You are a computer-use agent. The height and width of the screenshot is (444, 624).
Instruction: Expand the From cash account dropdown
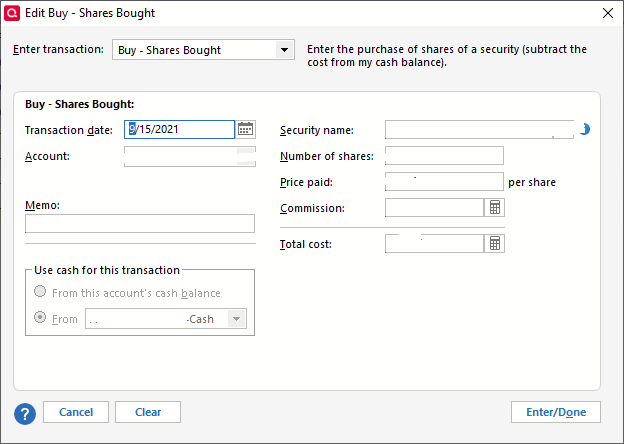[x=237, y=319]
